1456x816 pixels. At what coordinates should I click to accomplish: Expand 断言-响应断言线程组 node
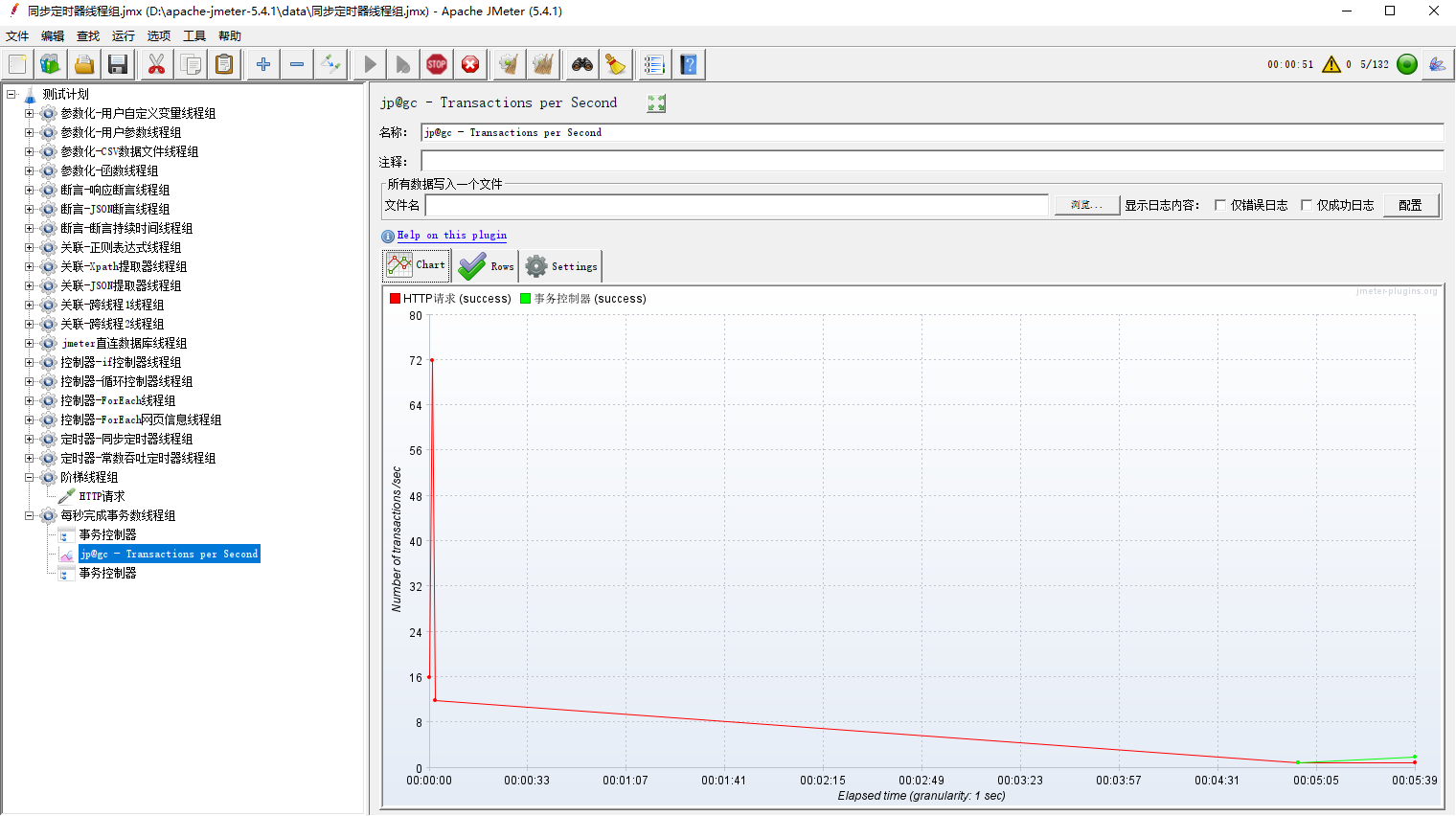pyautogui.click(x=30, y=190)
